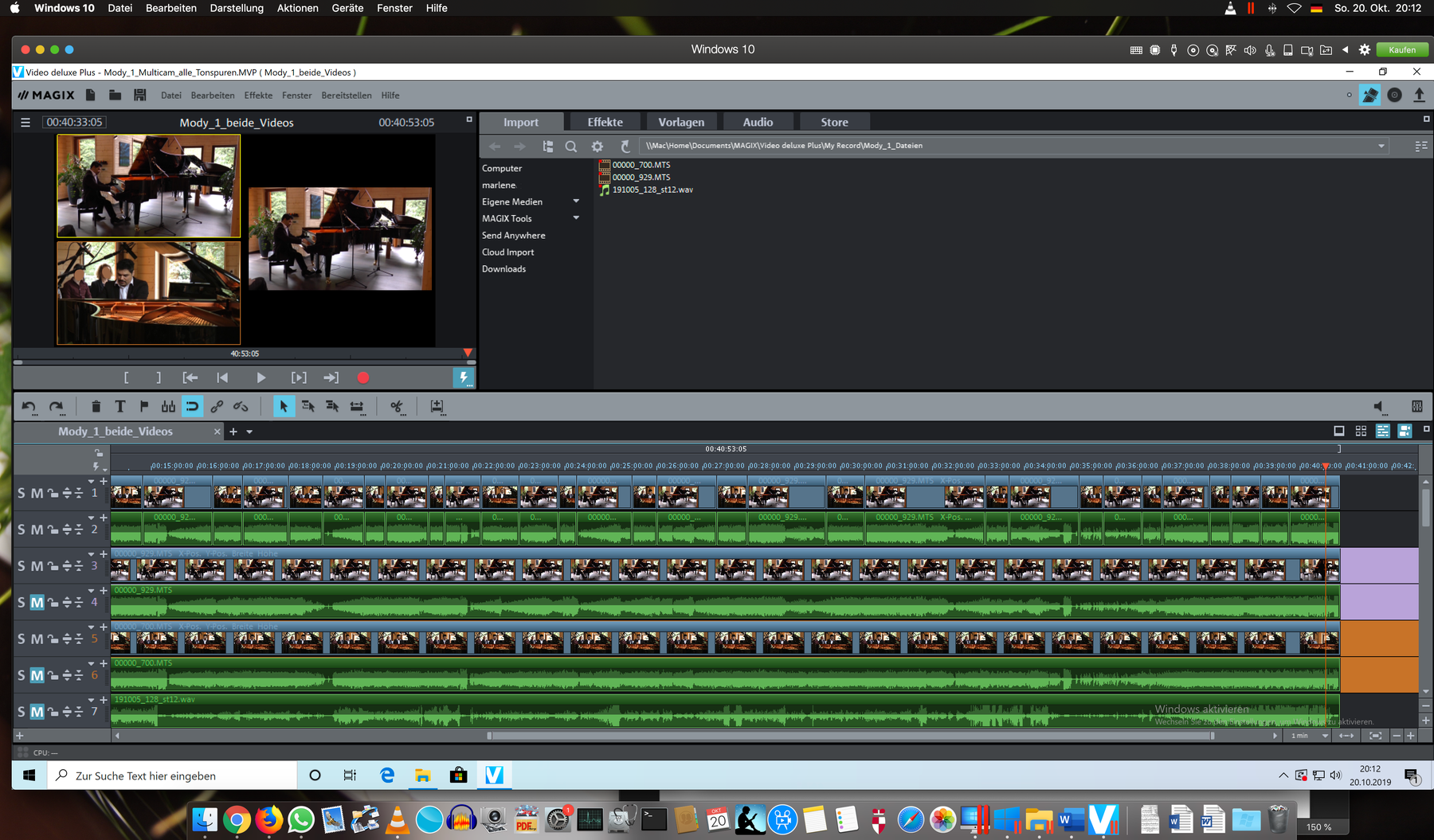Click the new project file icon beside MAGIX
Viewport: 1434px width, 840px height.
pyautogui.click(x=91, y=95)
